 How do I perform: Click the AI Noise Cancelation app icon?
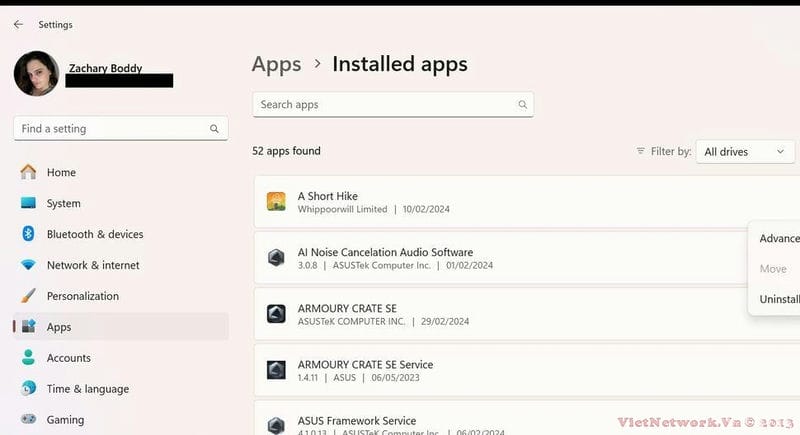pyautogui.click(x=276, y=258)
